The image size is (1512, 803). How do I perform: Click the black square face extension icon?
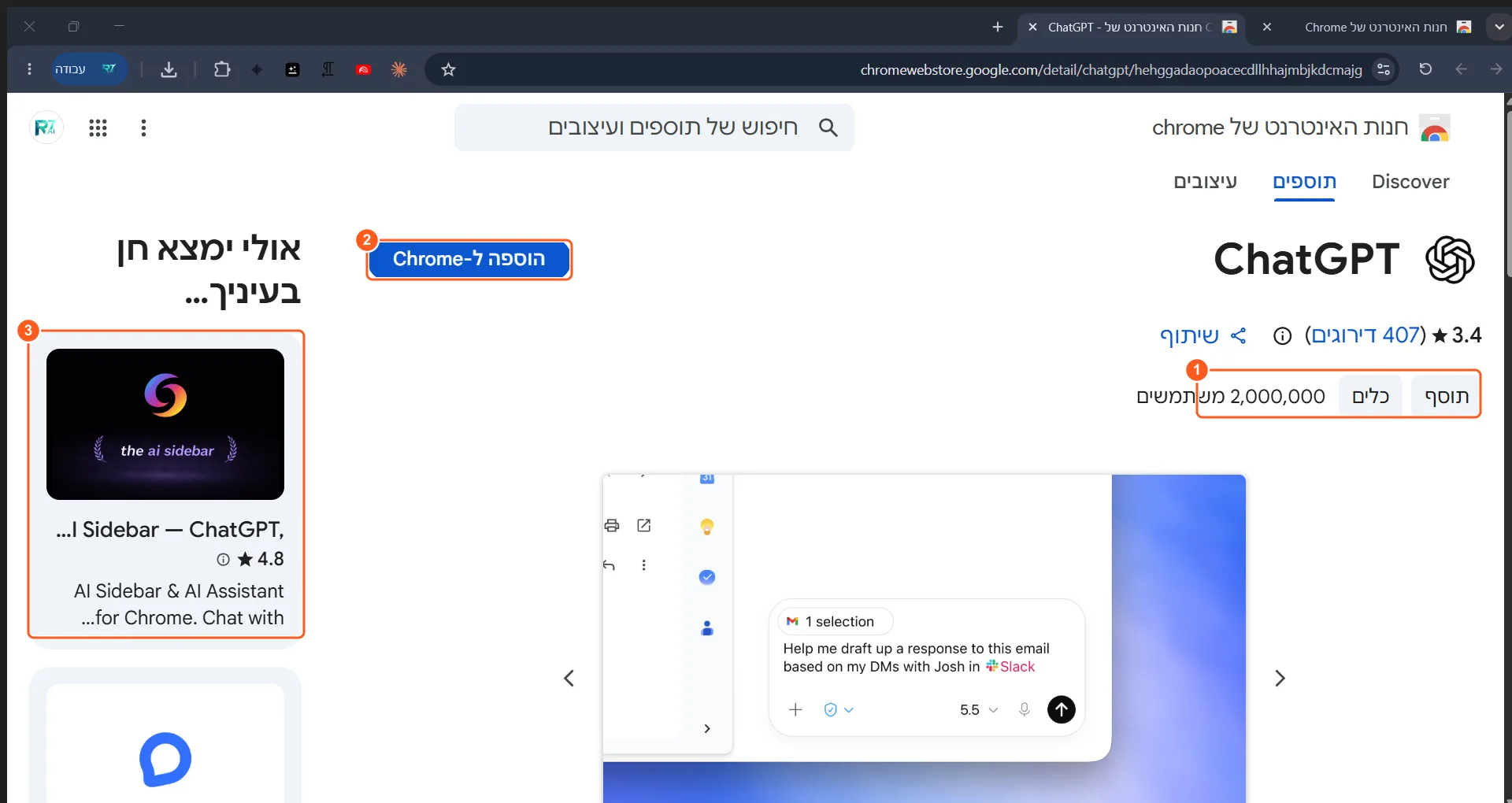[x=292, y=69]
